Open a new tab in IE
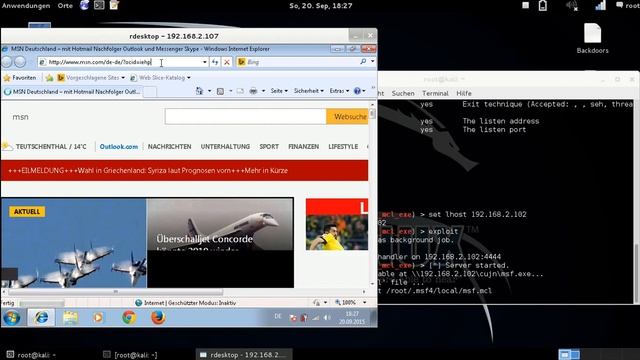The image size is (640, 360). (150, 92)
